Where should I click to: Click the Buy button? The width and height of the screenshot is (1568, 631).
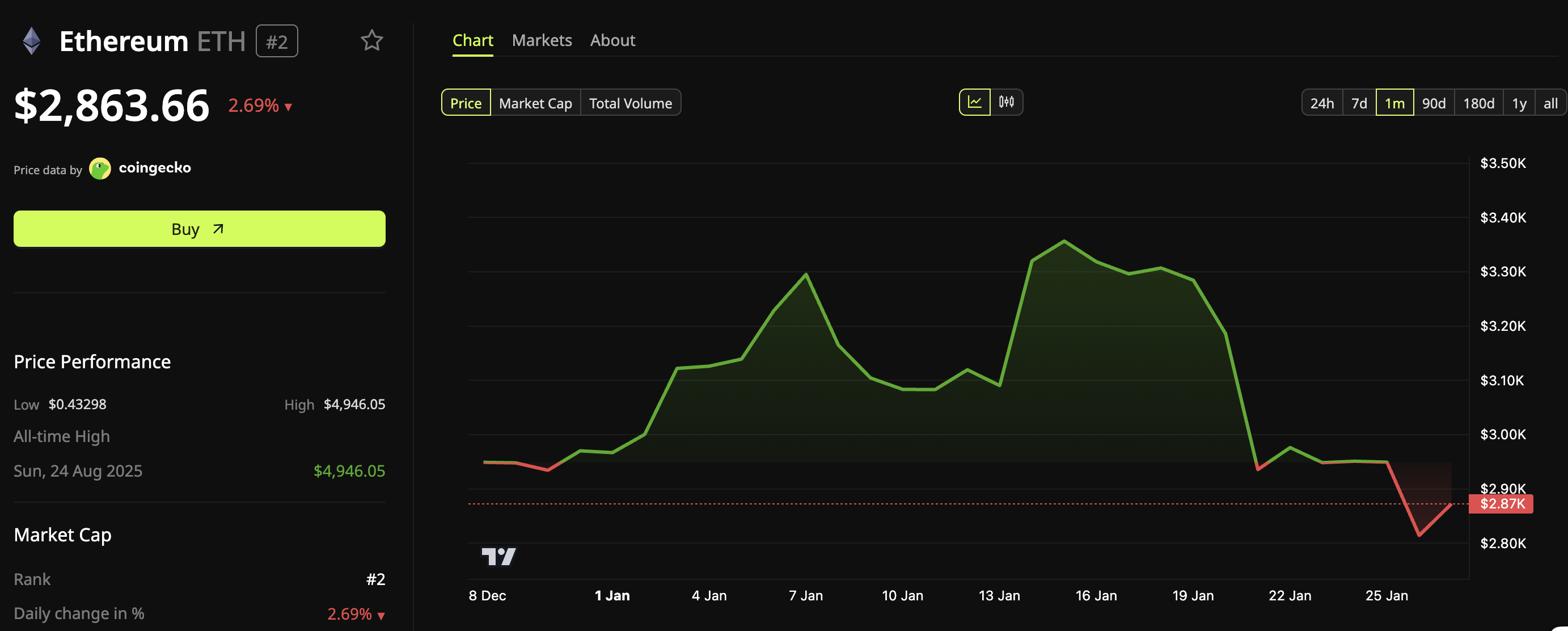pyautogui.click(x=199, y=229)
